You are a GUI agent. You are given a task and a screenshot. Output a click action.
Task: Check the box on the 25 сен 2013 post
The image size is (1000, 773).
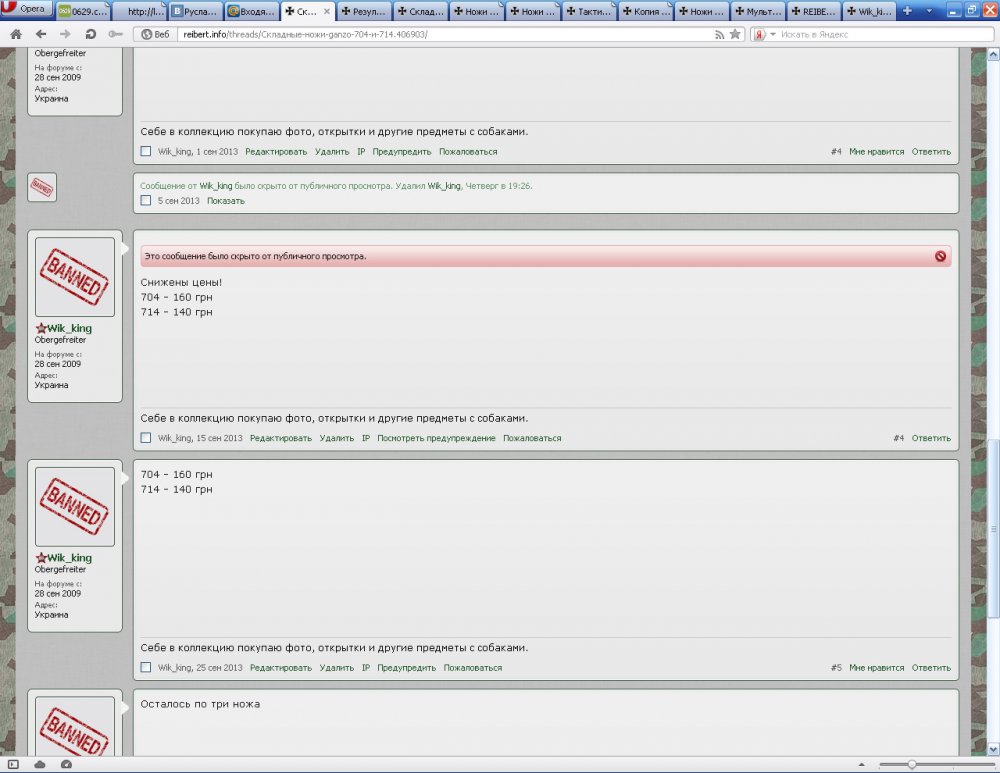(146, 668)
